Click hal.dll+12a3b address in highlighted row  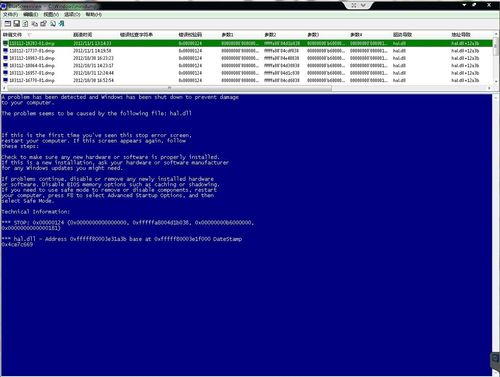coord(465,43)
